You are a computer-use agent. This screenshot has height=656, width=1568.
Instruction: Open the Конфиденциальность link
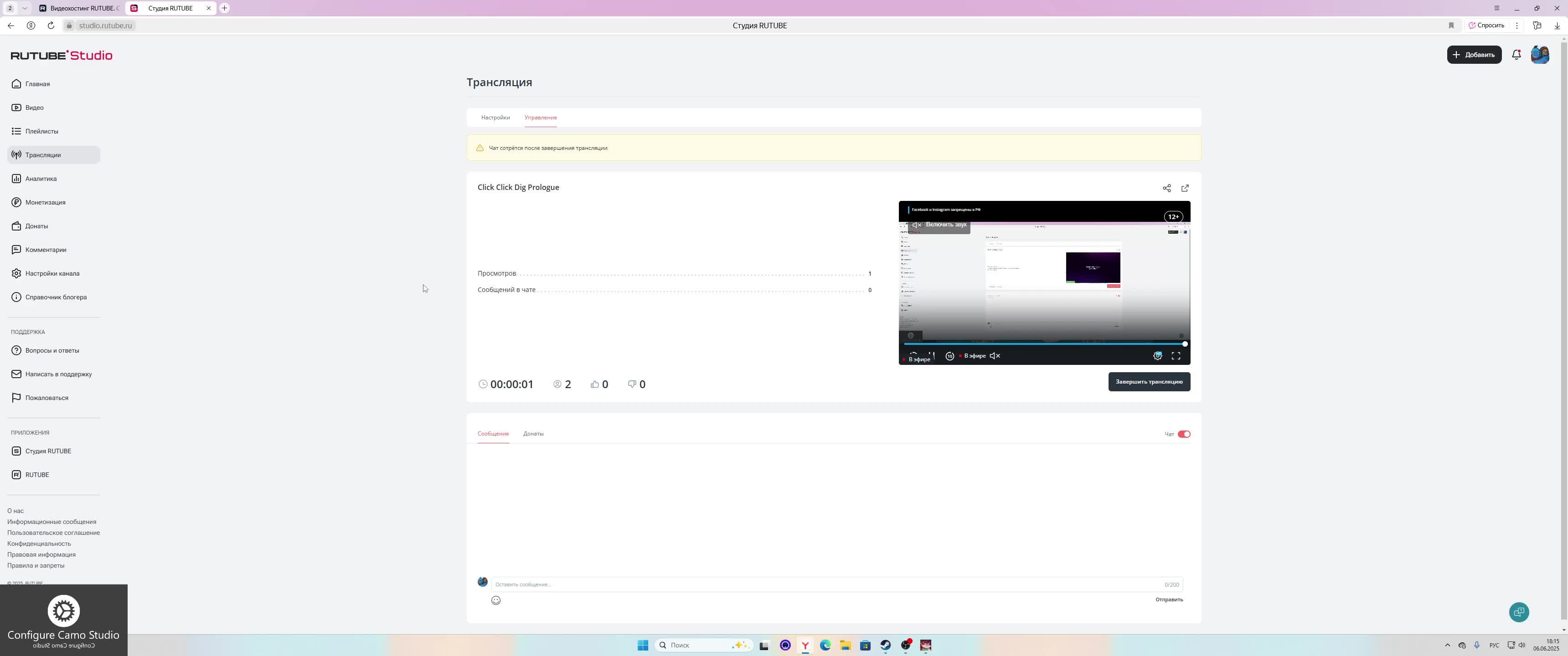click(x=39, y=544)
